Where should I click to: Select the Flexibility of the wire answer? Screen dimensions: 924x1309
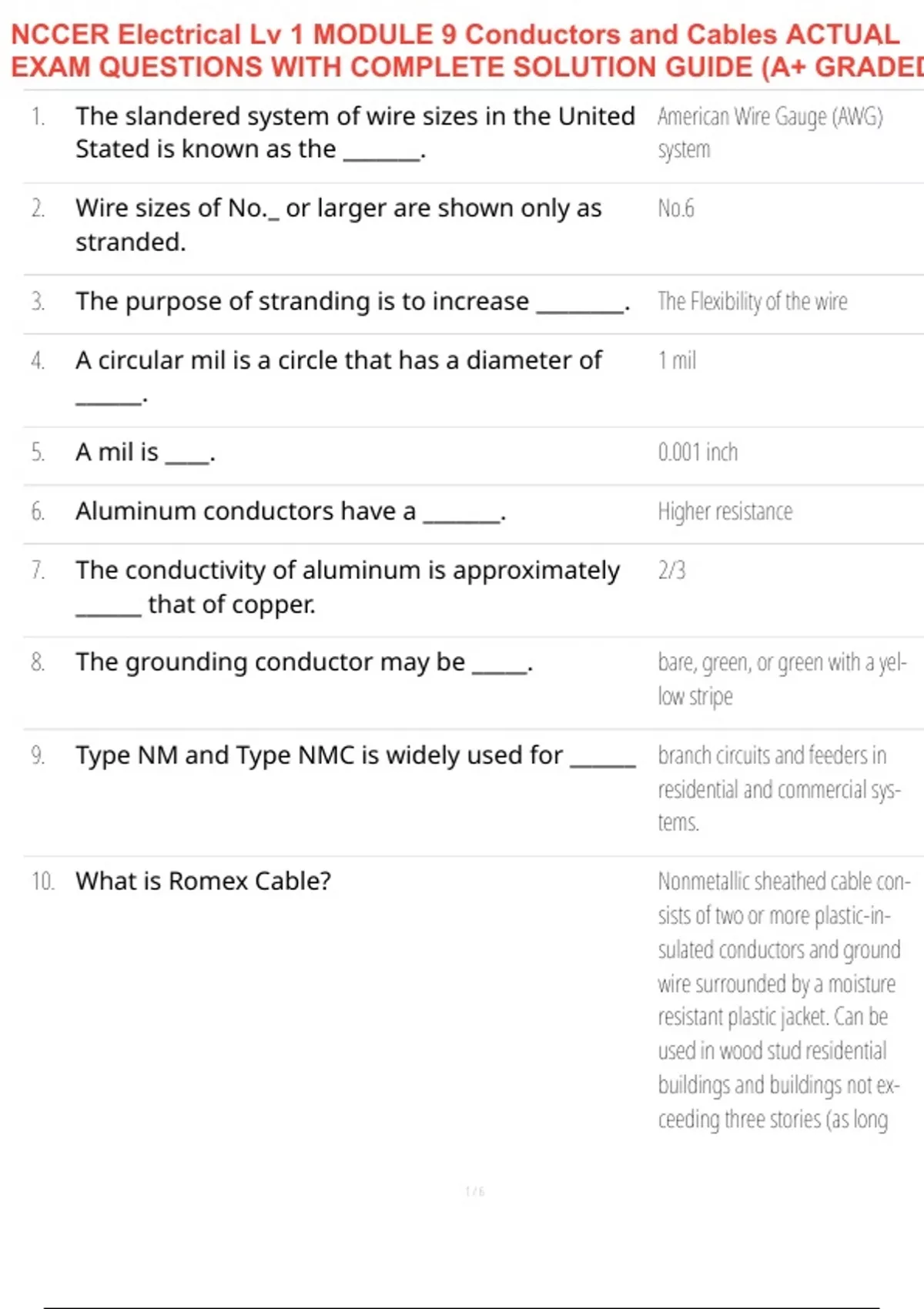tap(752, 302)
